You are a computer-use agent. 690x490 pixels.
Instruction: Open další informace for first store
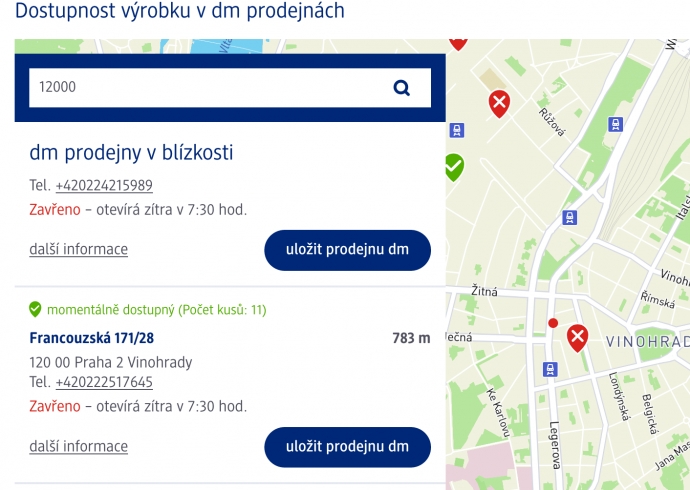(x=78, y=249)
